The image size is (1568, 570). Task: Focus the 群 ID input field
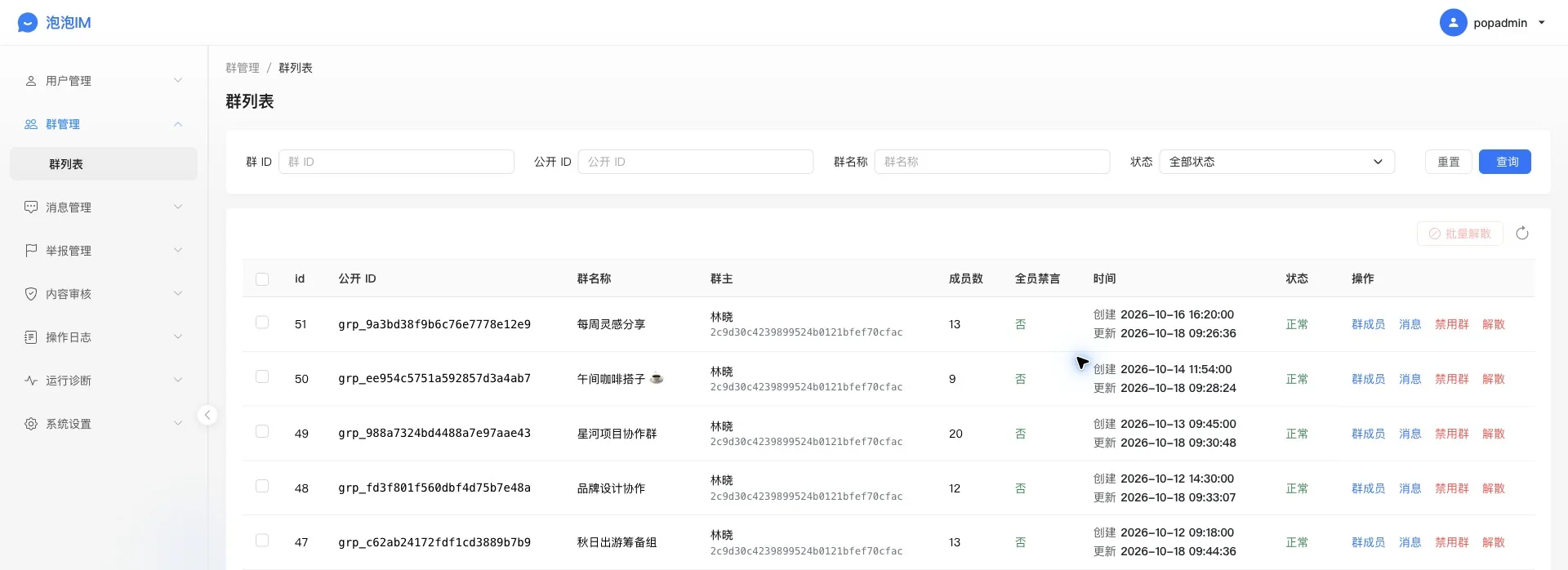pyautogui.click(x=396, y=162)
